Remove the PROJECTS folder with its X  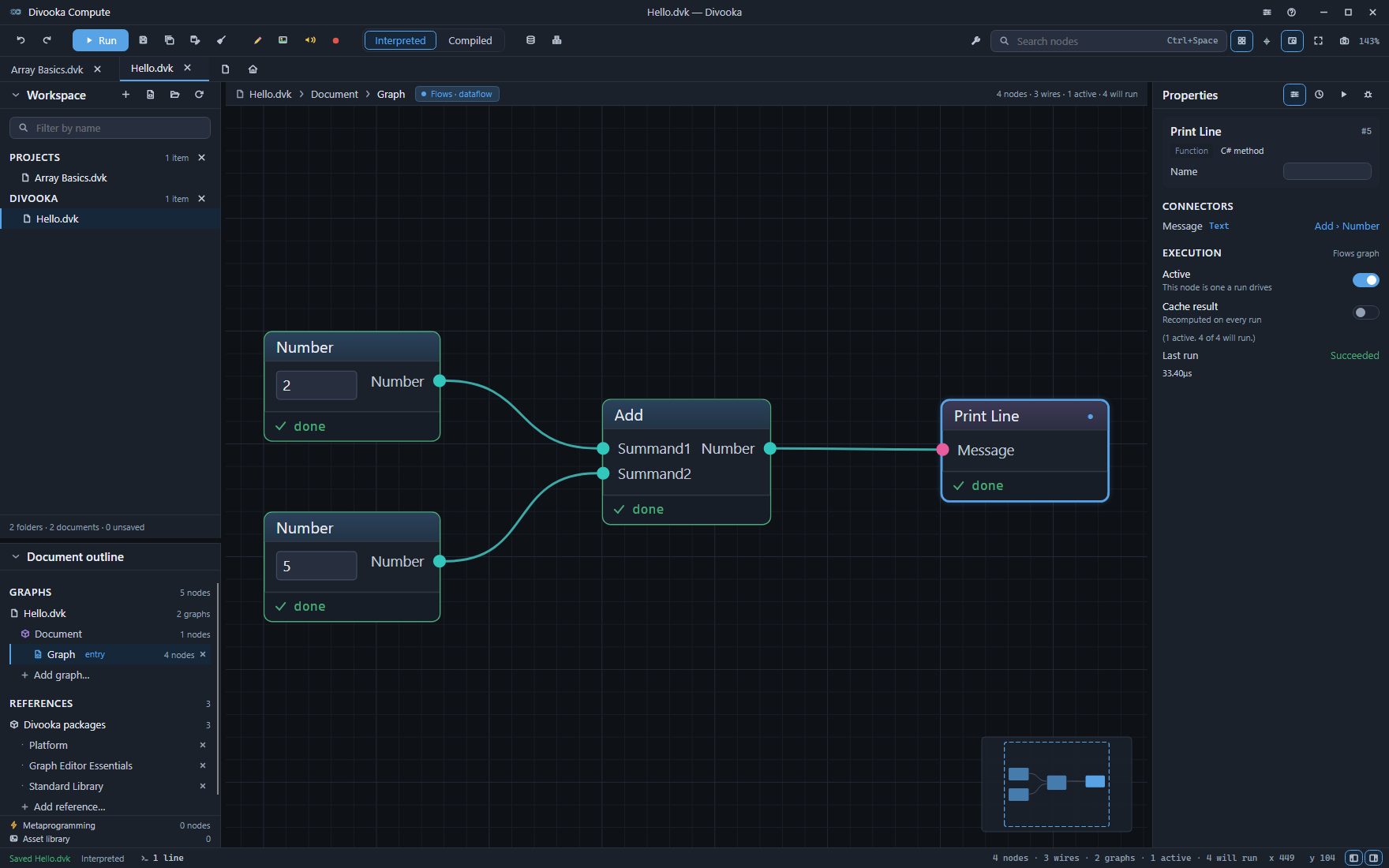pos(201,157)
